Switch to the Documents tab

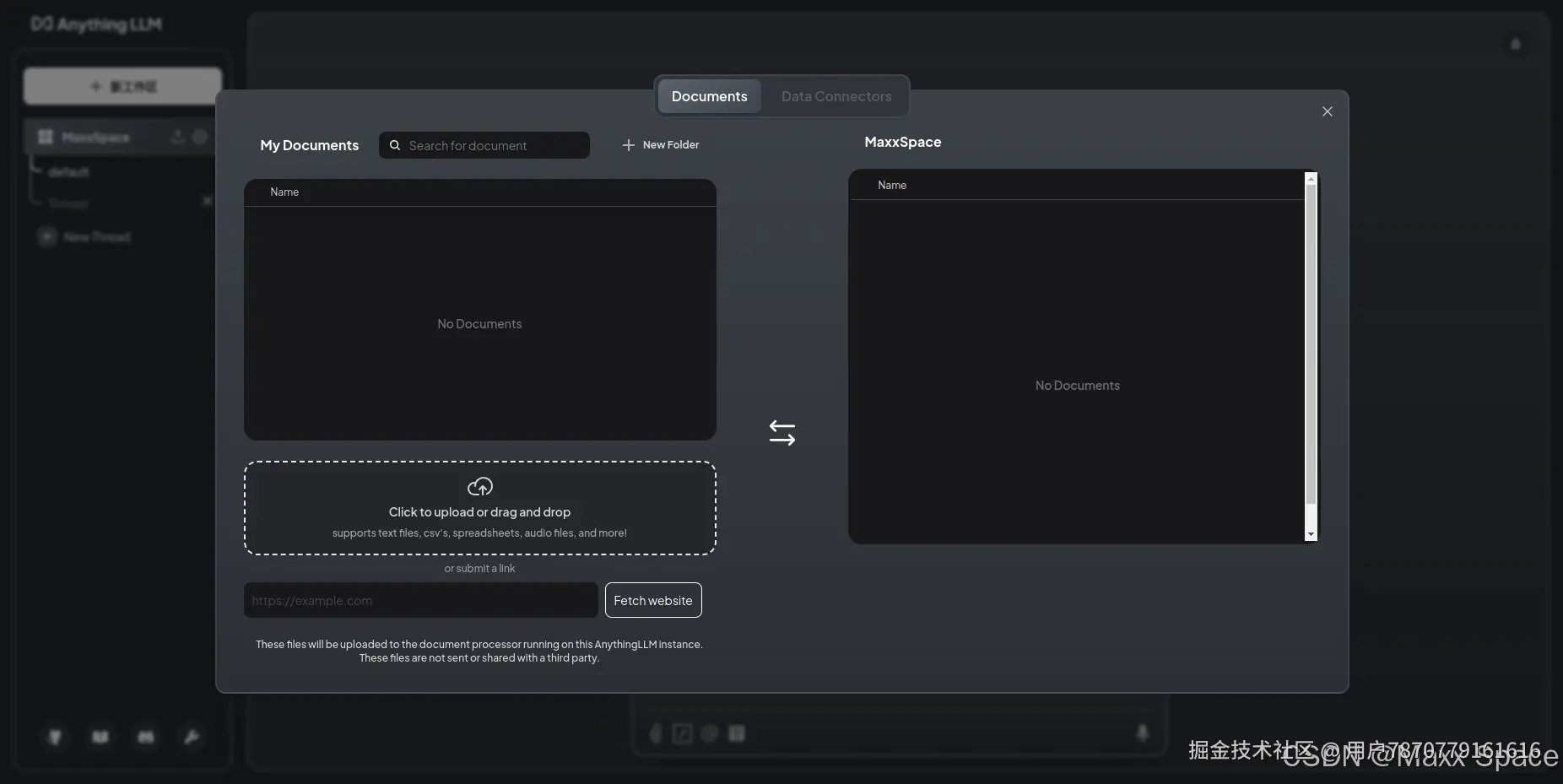click(x=709, y=96)
